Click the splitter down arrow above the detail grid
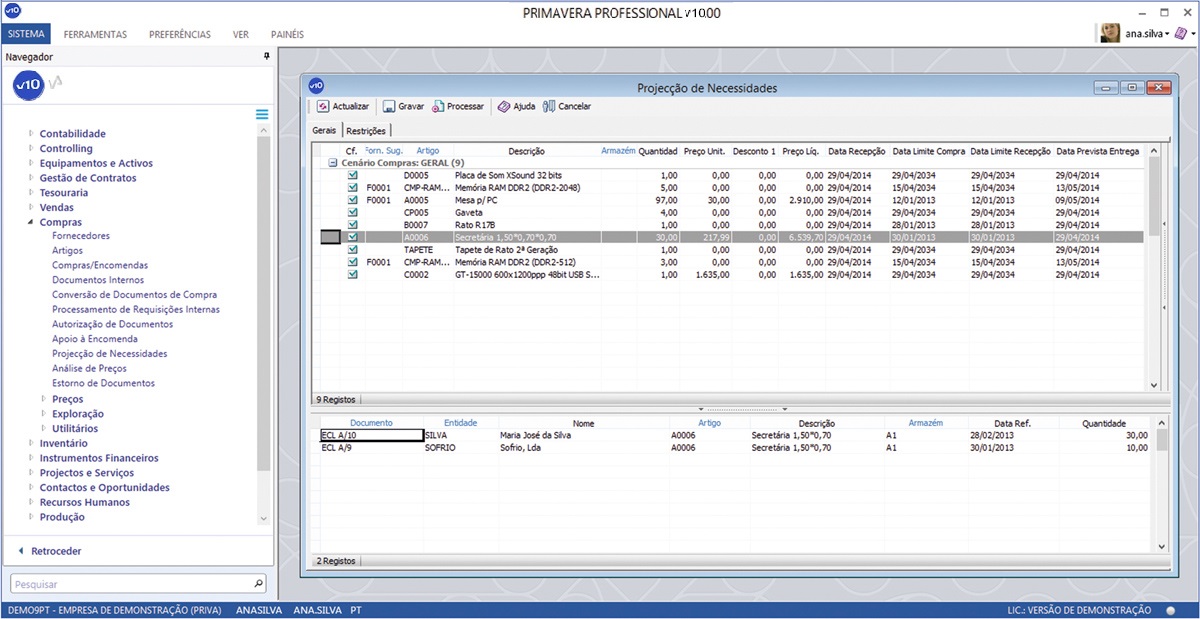 (785, 409)
